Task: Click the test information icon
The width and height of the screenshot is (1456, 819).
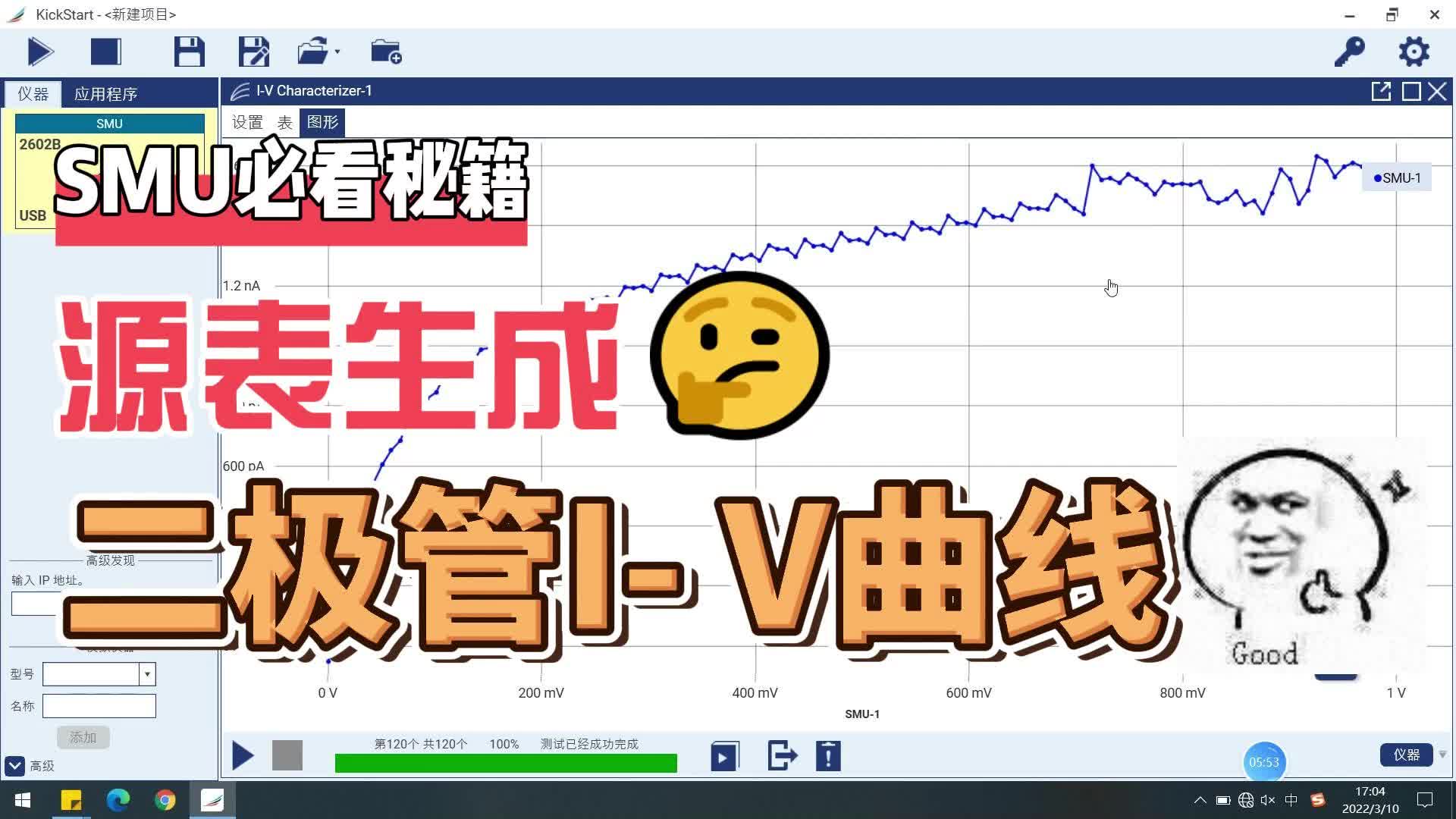Action: (x=828, y=756)
